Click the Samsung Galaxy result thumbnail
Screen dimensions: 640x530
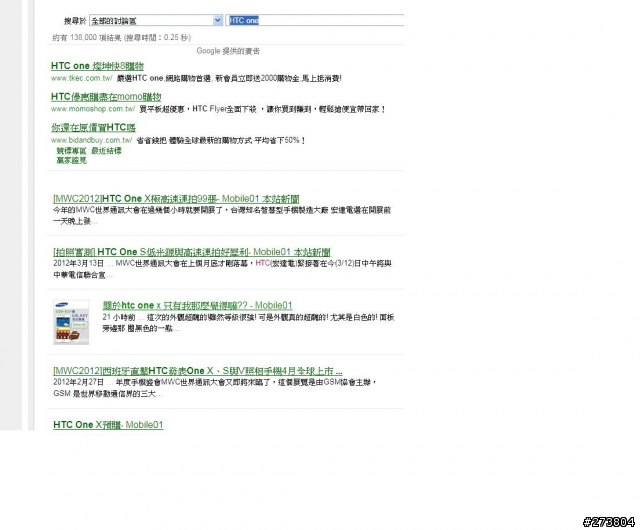71,322
